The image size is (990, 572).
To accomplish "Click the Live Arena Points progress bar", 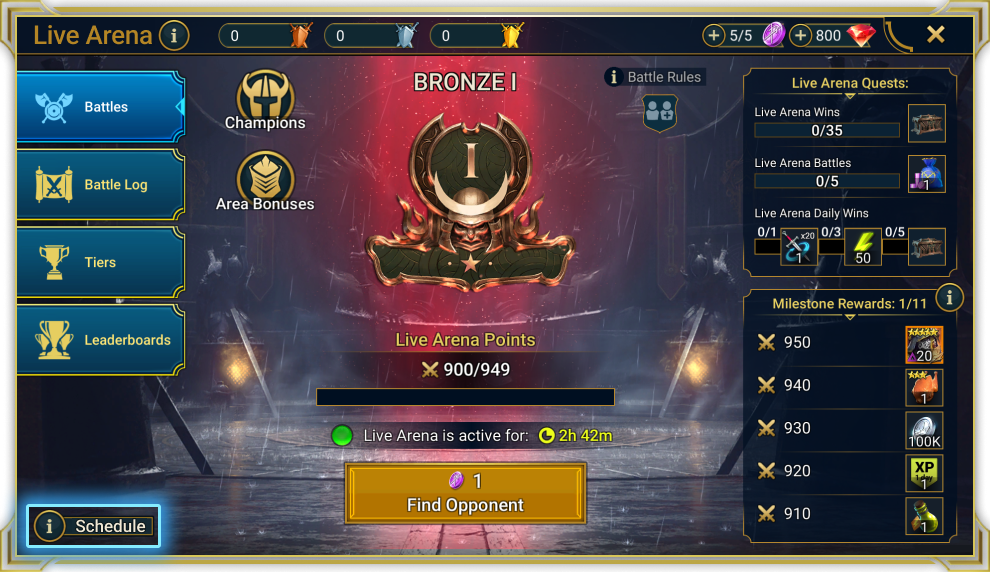I will [465, 396].
